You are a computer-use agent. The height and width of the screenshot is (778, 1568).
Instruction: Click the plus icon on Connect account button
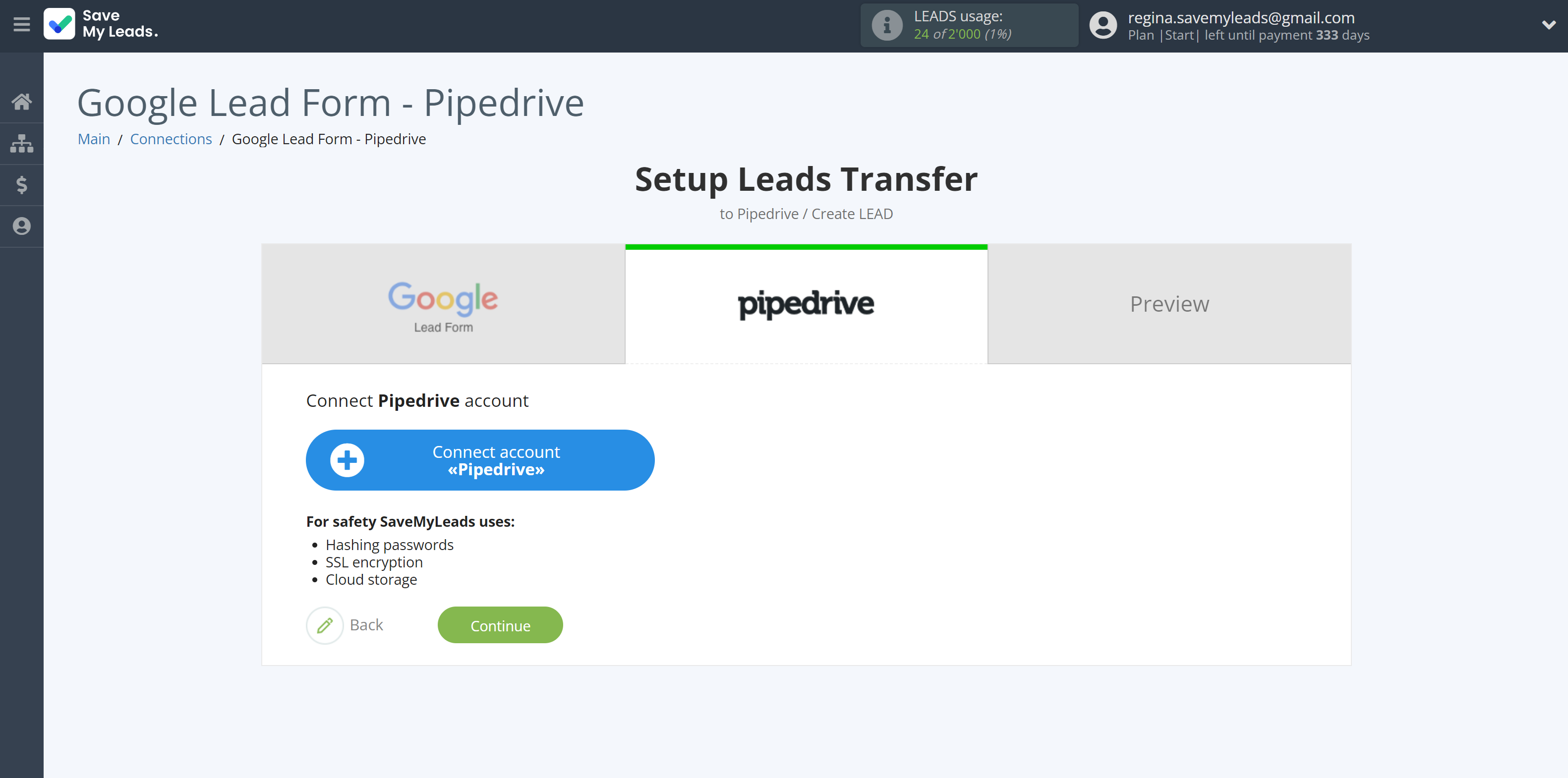click(x=347, y=460)
